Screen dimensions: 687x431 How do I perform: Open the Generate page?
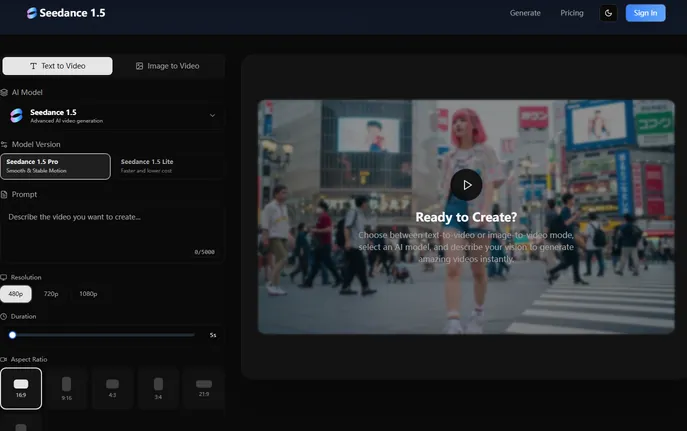[x=525, y=13]
